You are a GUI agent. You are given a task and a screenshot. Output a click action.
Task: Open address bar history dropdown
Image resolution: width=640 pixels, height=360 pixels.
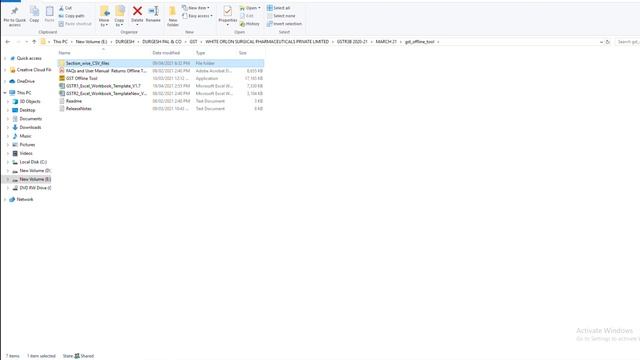click(x=601, y=42)
